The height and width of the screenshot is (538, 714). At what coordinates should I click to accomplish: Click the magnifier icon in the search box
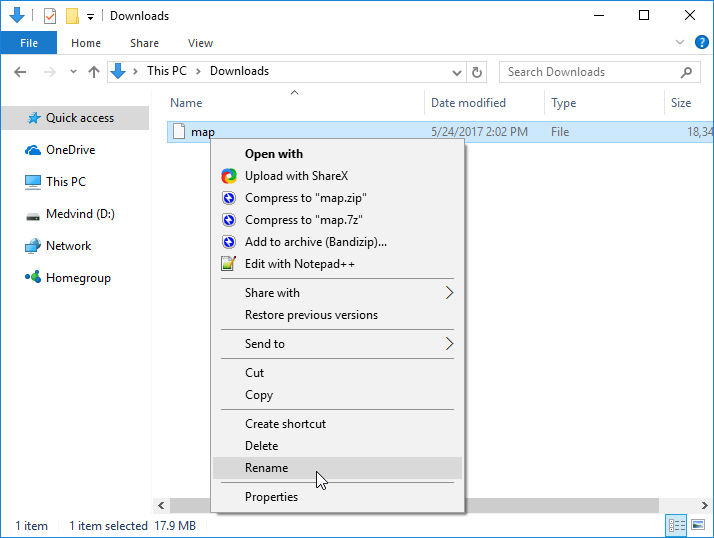point(686,72)
